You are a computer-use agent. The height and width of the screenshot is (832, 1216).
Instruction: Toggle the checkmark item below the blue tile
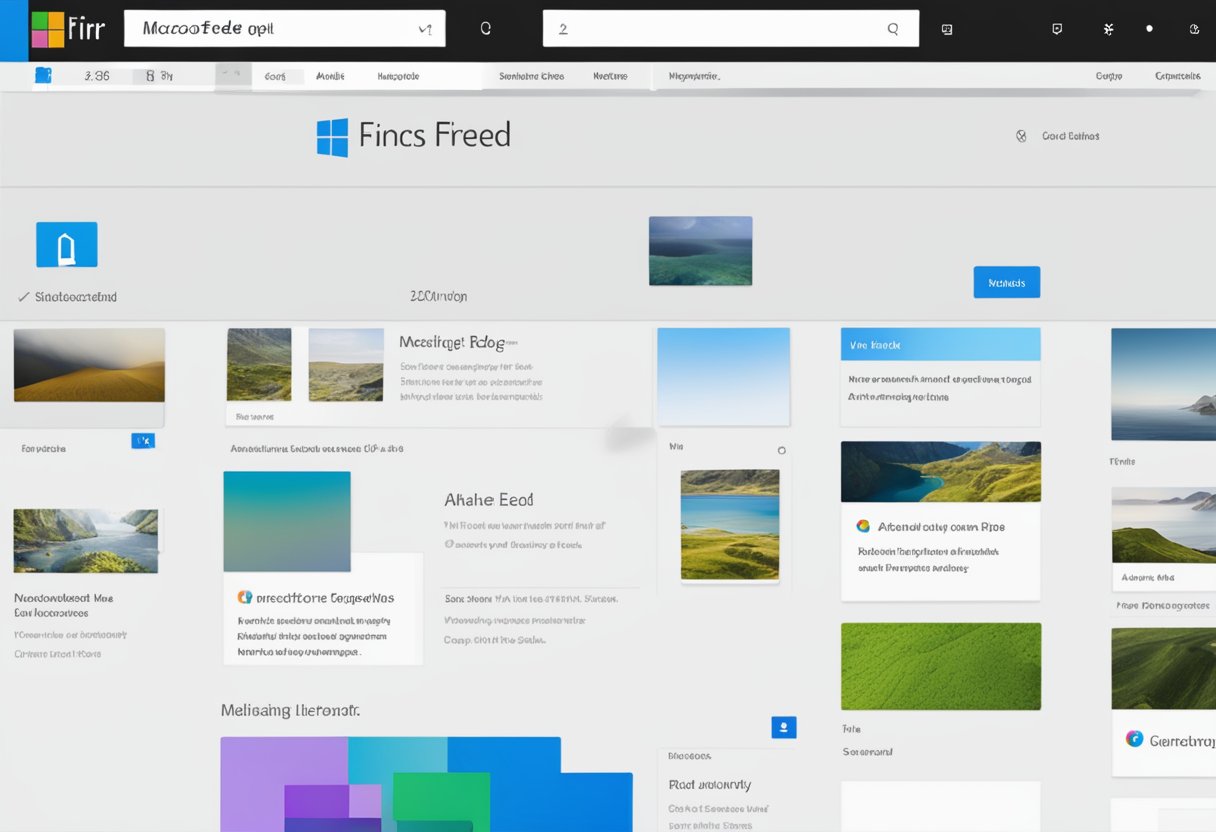tap(23, 297)
